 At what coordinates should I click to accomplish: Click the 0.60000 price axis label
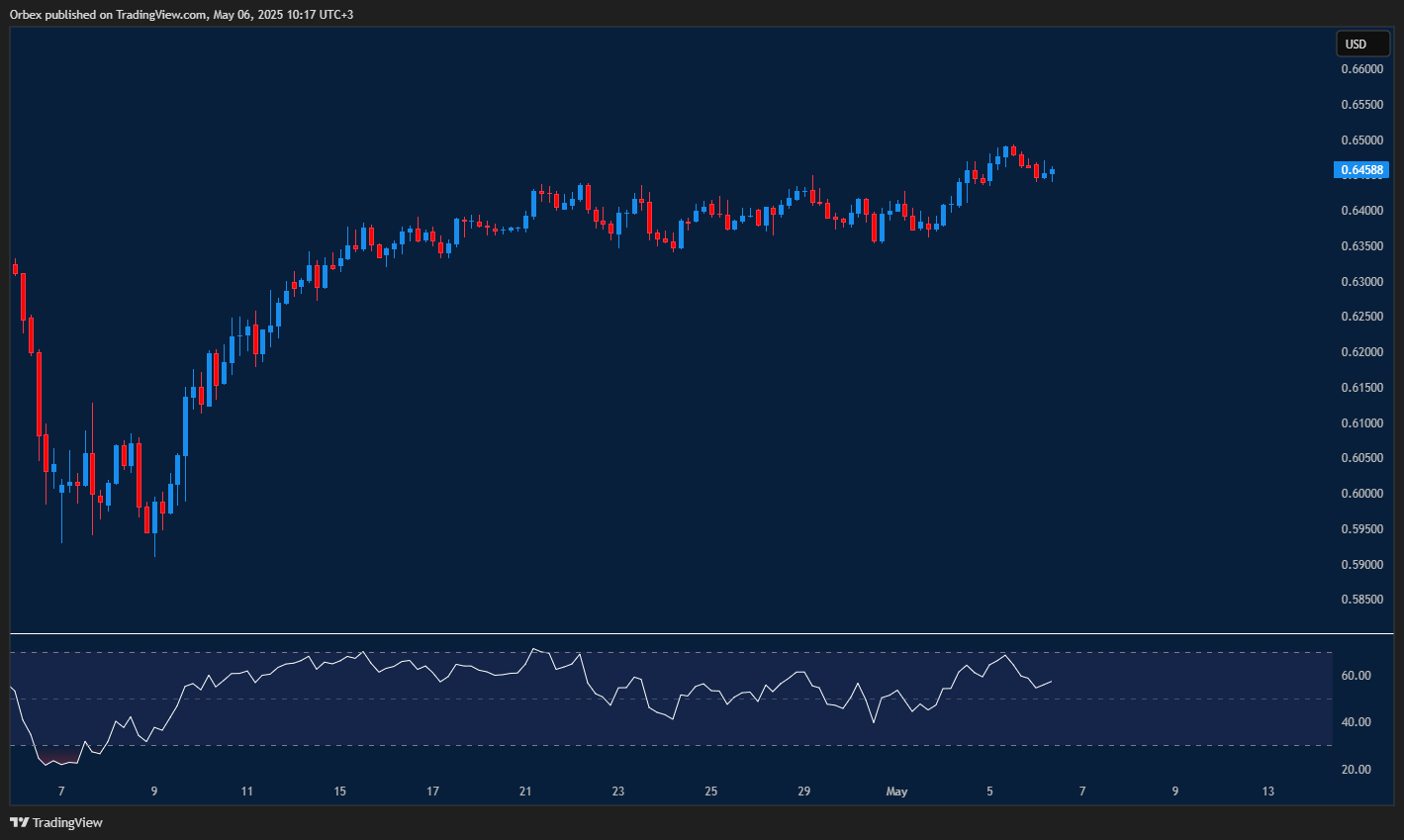pos(1361,494)
